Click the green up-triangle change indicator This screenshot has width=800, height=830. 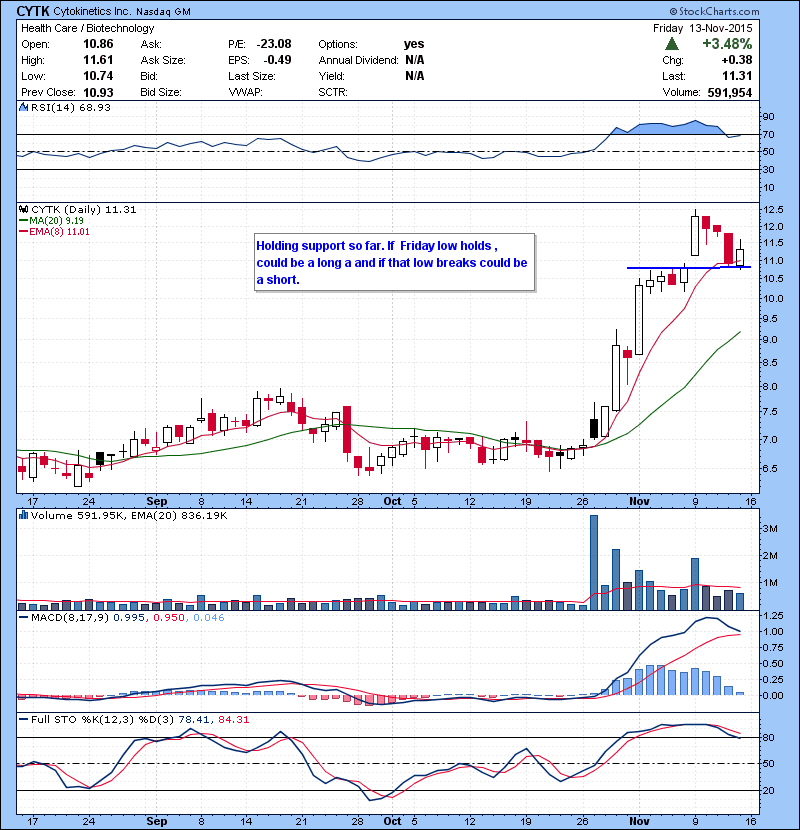click(x=672, y=43)
